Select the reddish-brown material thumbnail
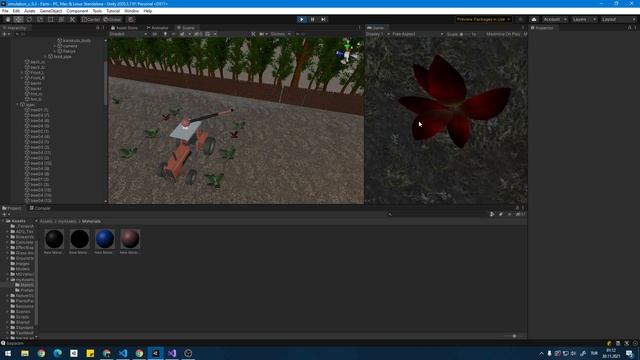 tap(130, 239)
